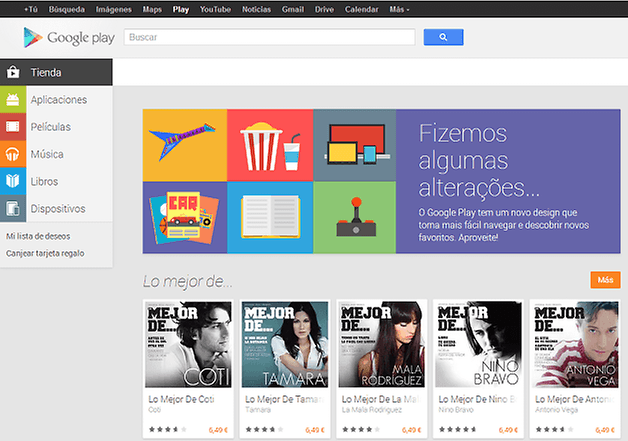628x441 pixels.
Task: Open the Coti album cover
Action: click(188, 344)
